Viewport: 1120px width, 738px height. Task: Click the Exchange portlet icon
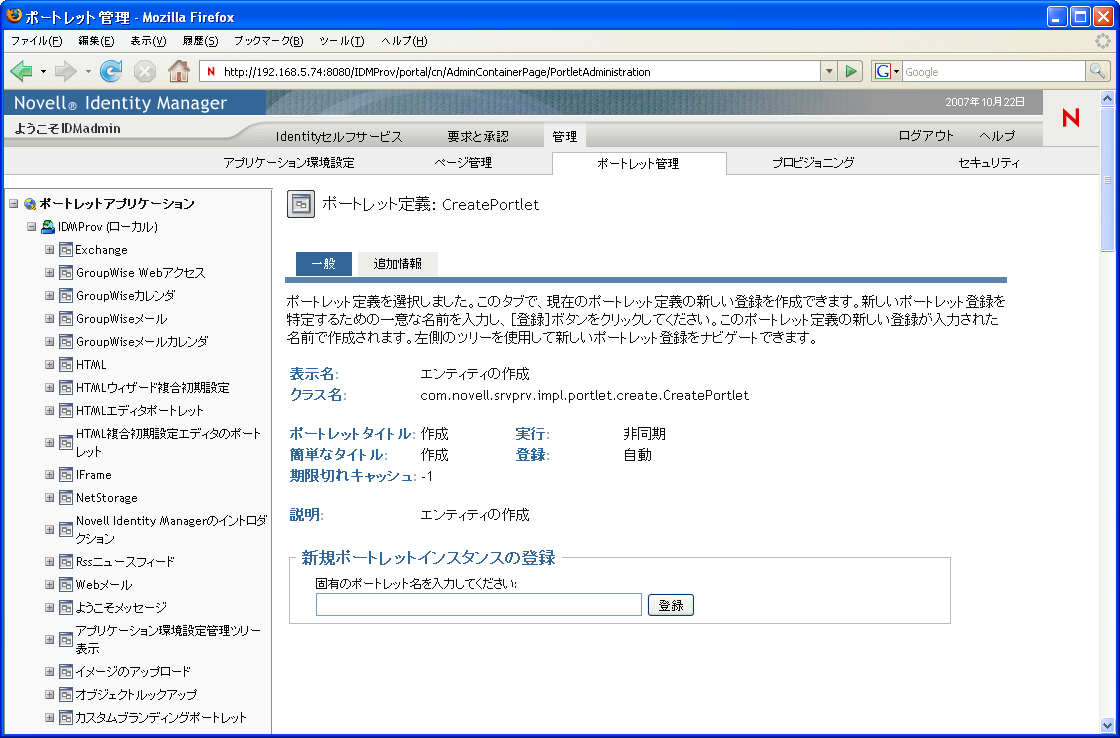click(66, 250)
